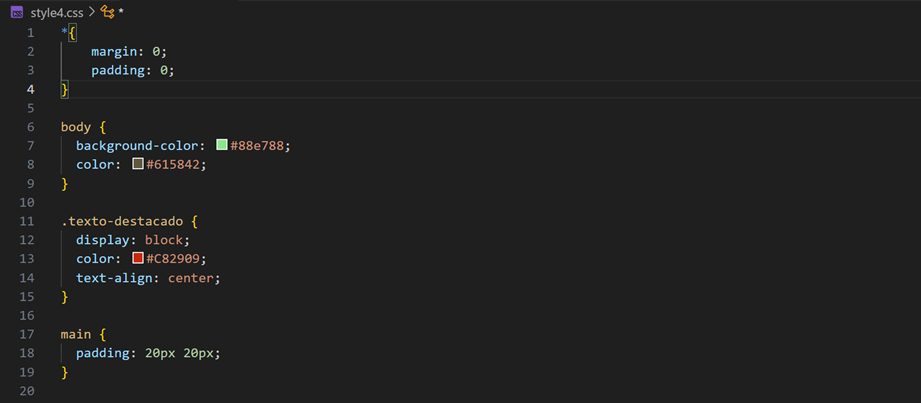This screenshot has height=403, width=921.
Task: Click the universal selector symbol icon in breadcrumb
Action: tap(107, 12)
